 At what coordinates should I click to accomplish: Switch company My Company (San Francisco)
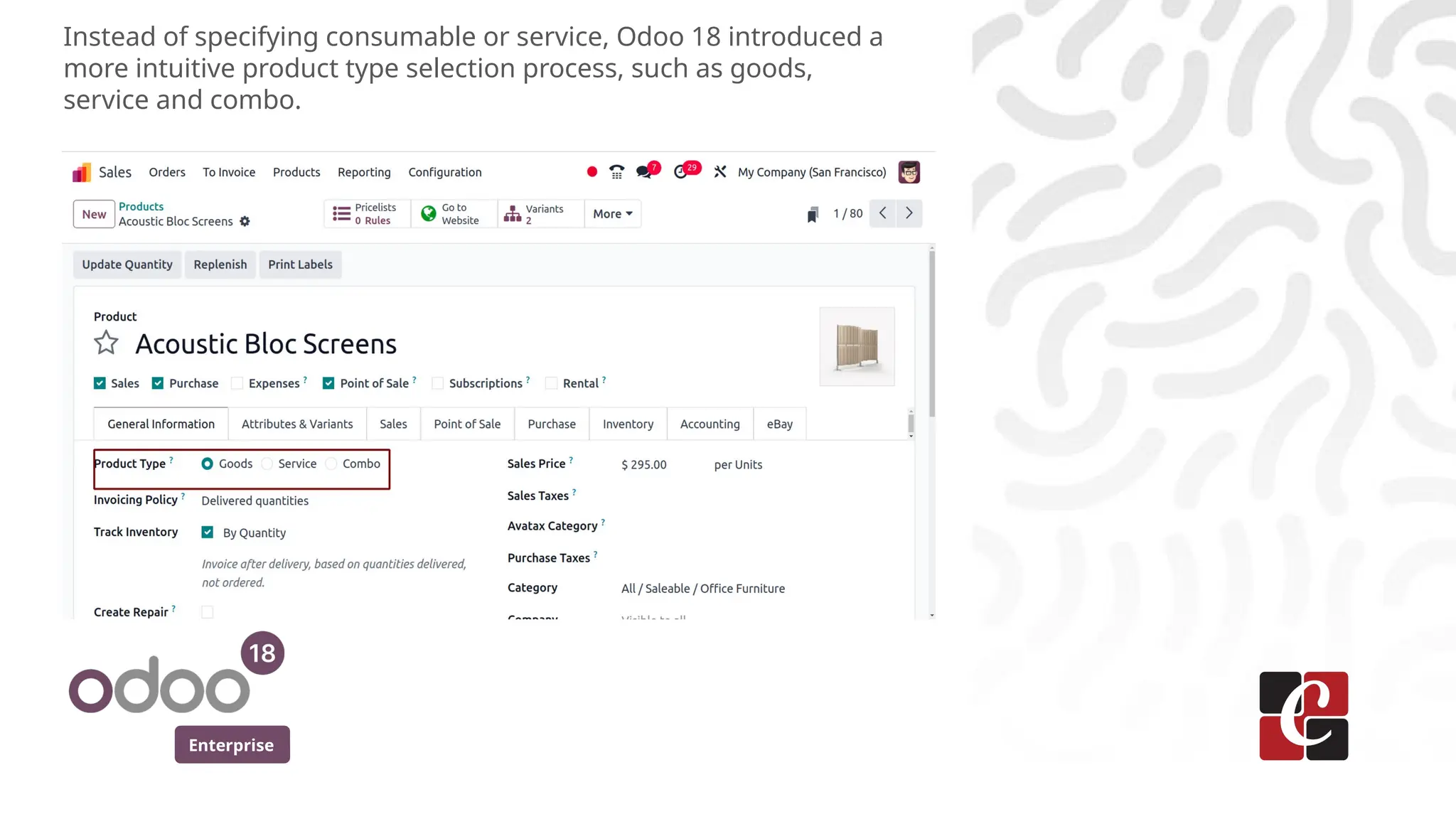pos(812,172)
